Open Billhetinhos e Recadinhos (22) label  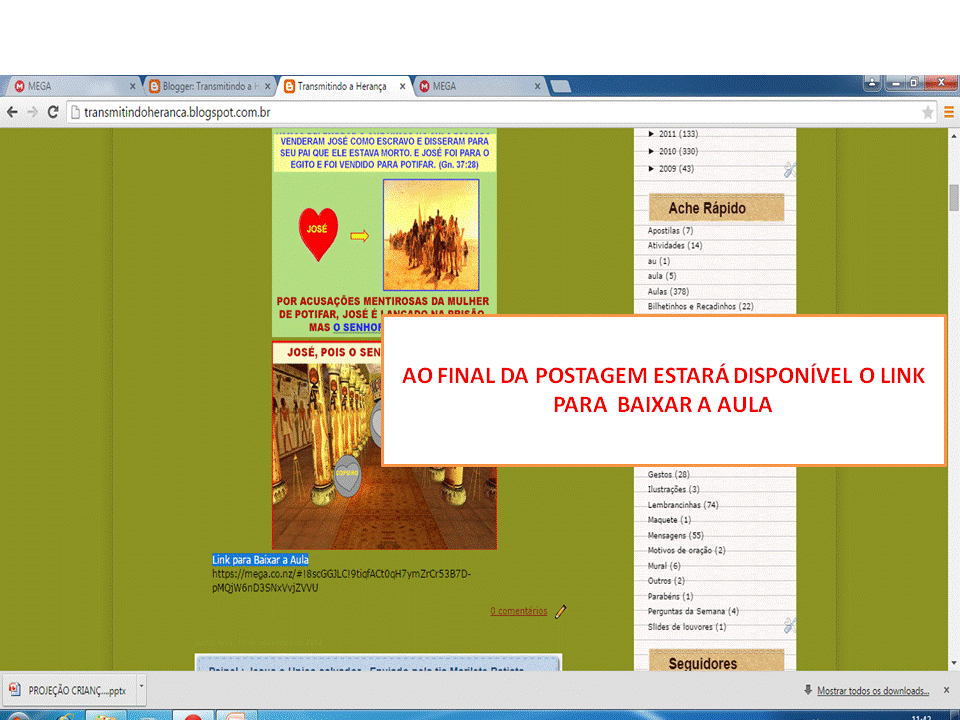(x=700, y=306)
